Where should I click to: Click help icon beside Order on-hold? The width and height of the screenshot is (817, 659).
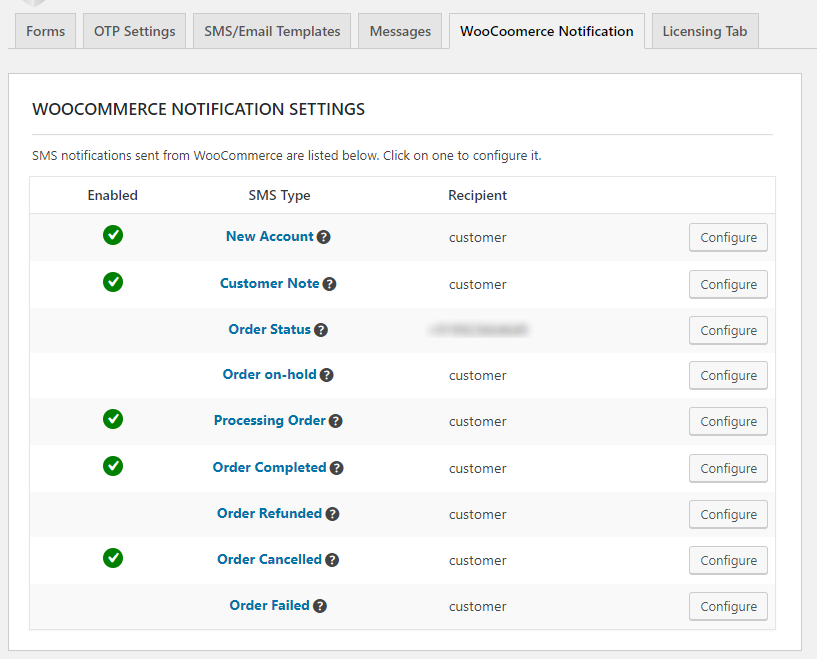tap(327, 375)
